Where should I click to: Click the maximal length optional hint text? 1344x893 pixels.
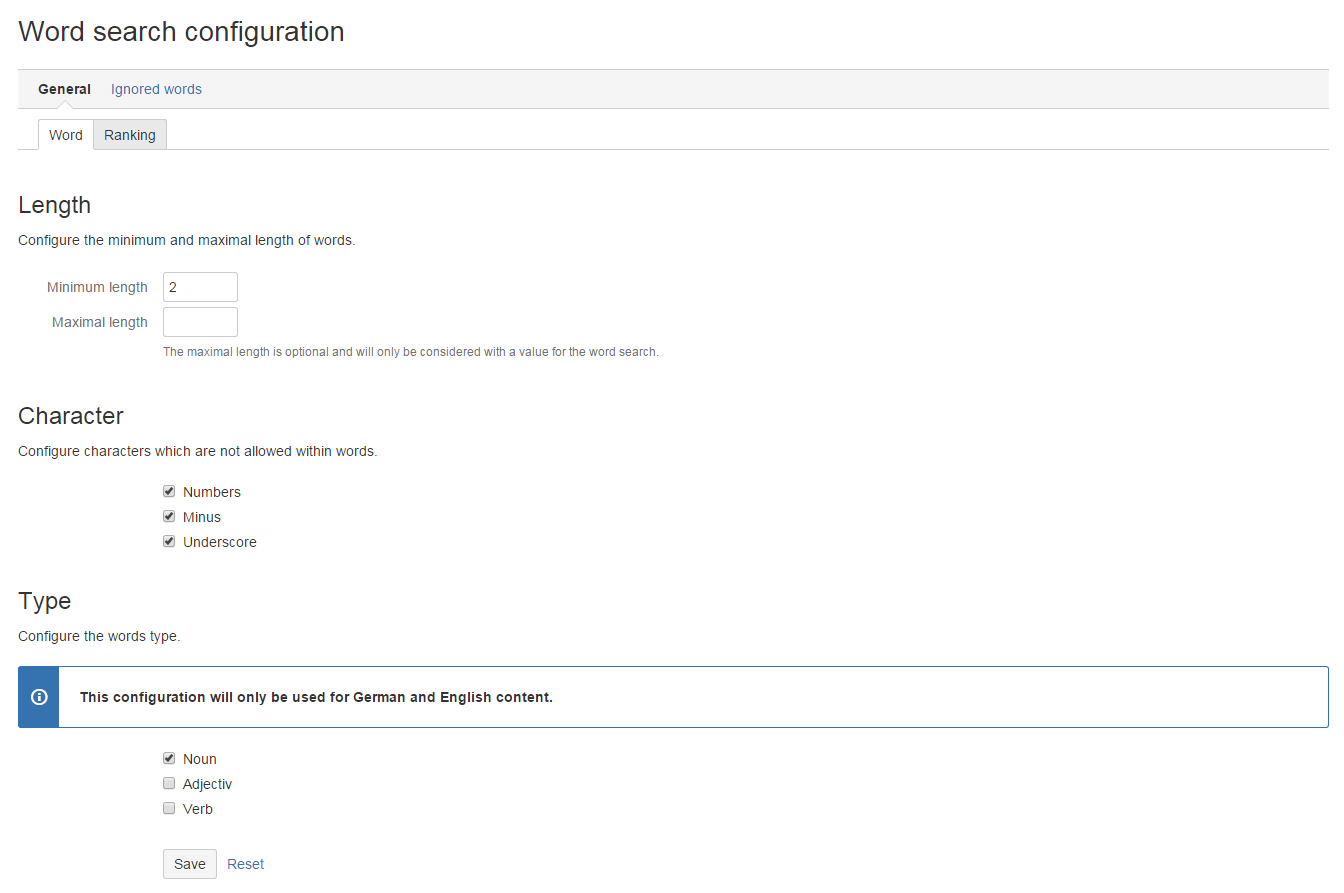click(x=410, y=352)
